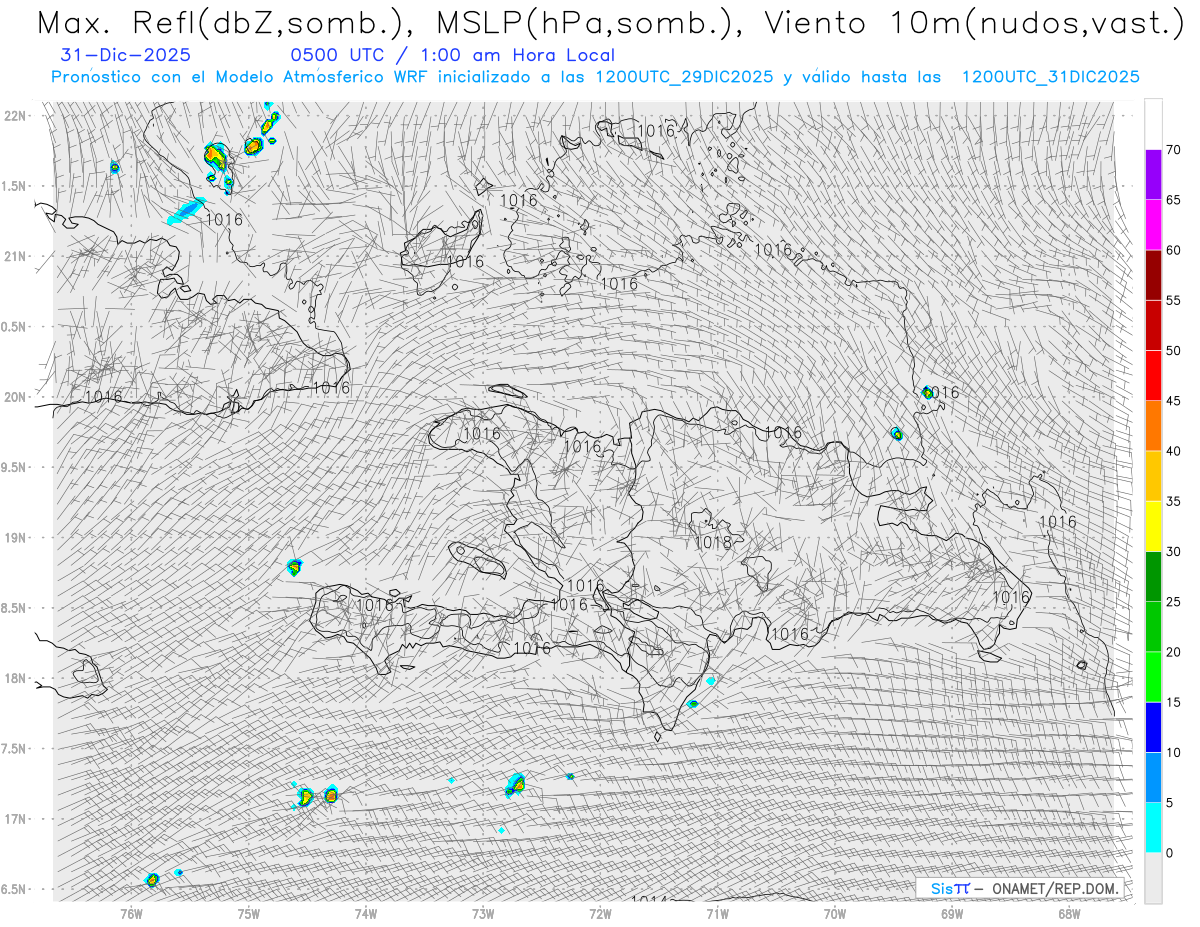Click the latitude label '8.5N'

tap(15, 608)
